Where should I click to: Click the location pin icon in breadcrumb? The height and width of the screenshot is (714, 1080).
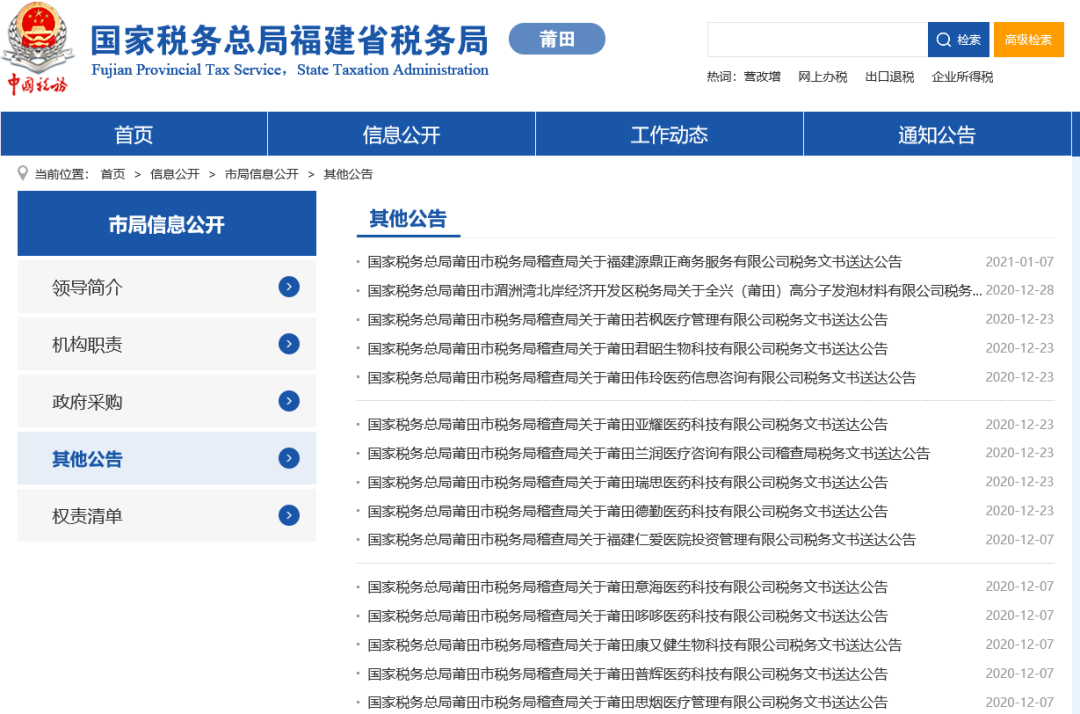pyautogui.click(x=23, y=174)
